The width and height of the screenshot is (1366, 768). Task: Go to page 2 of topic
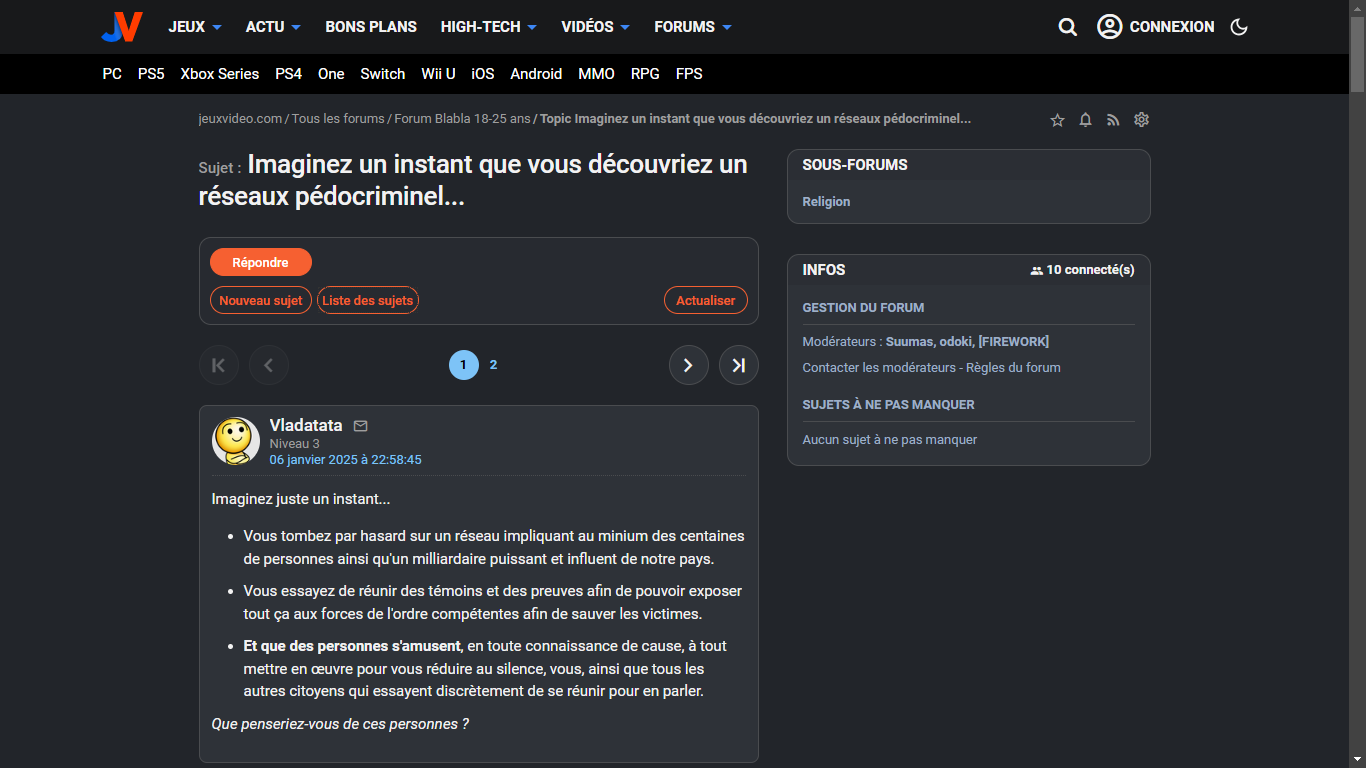point(493,365)
